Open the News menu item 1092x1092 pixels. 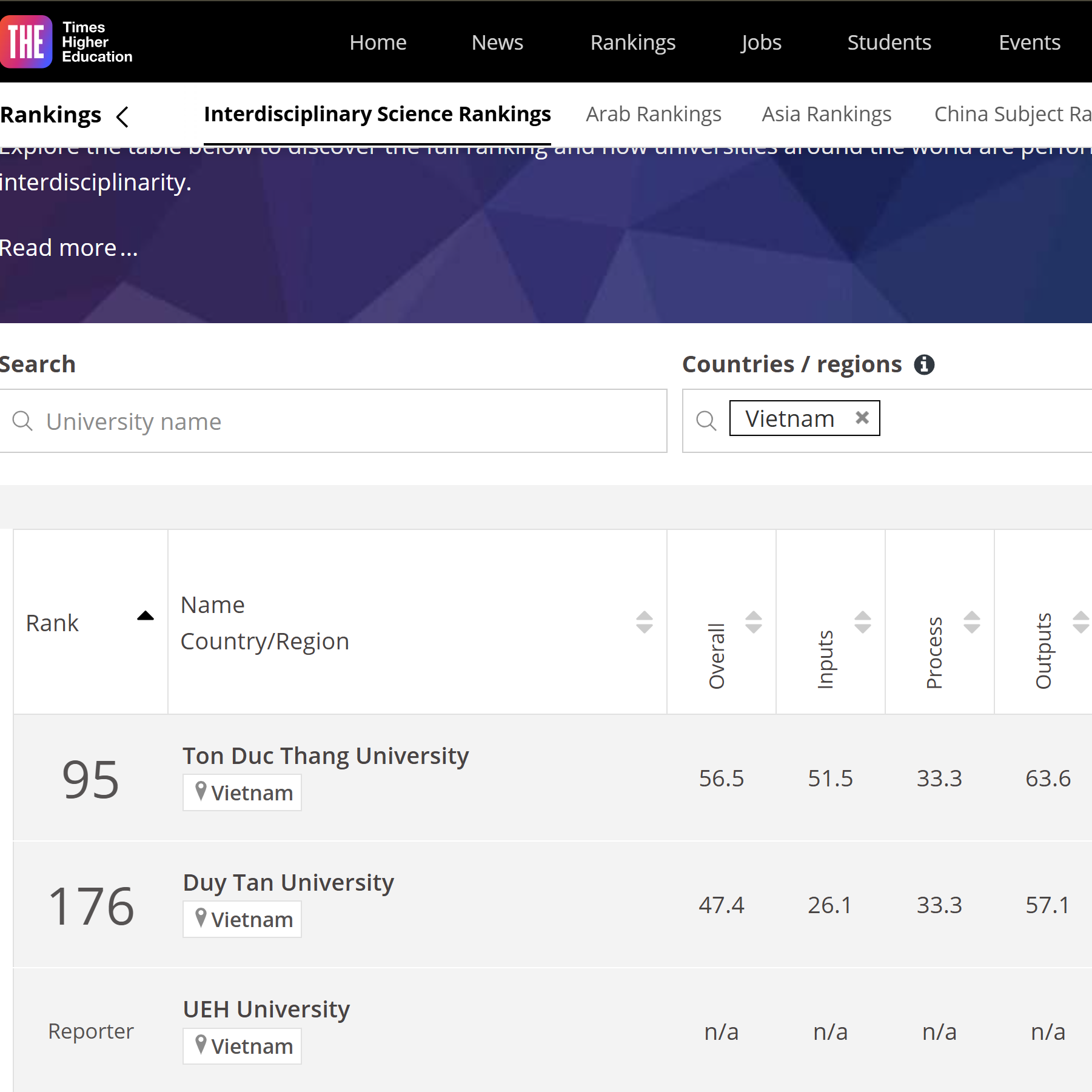click(497, 42)
